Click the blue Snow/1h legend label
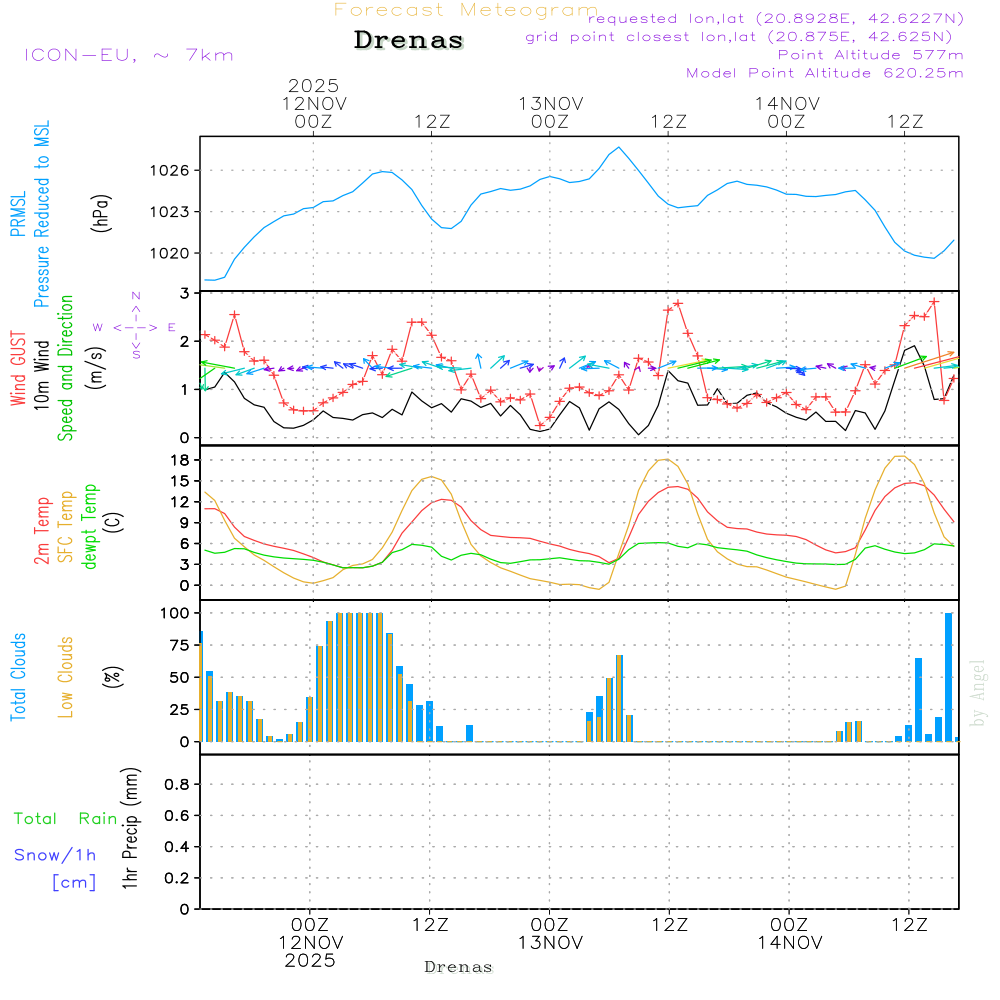 pos(55,855)
